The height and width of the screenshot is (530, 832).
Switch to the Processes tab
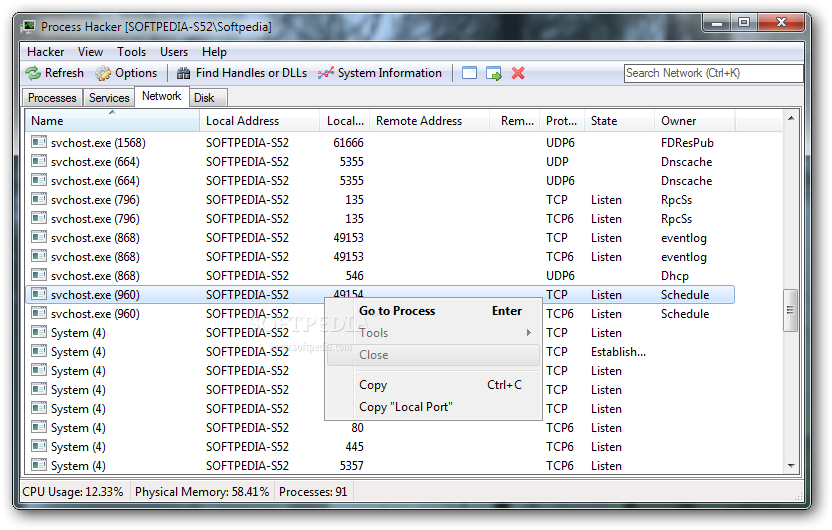coord(52,98)
